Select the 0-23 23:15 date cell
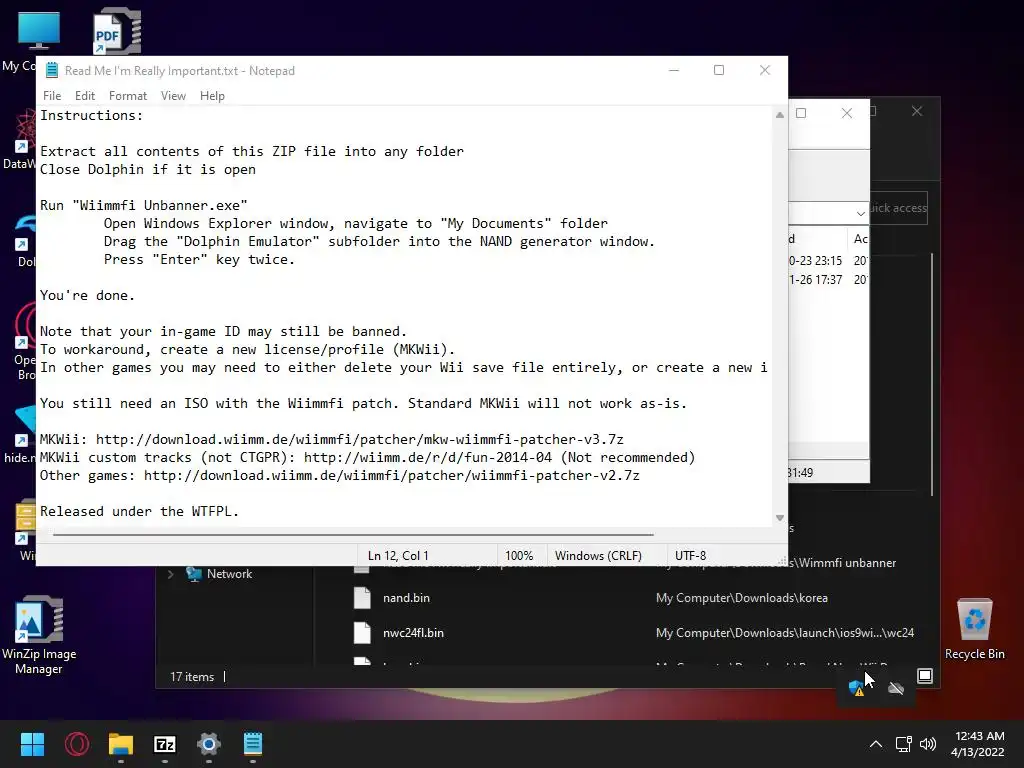The image size is (1024, 768). point(816,261)
